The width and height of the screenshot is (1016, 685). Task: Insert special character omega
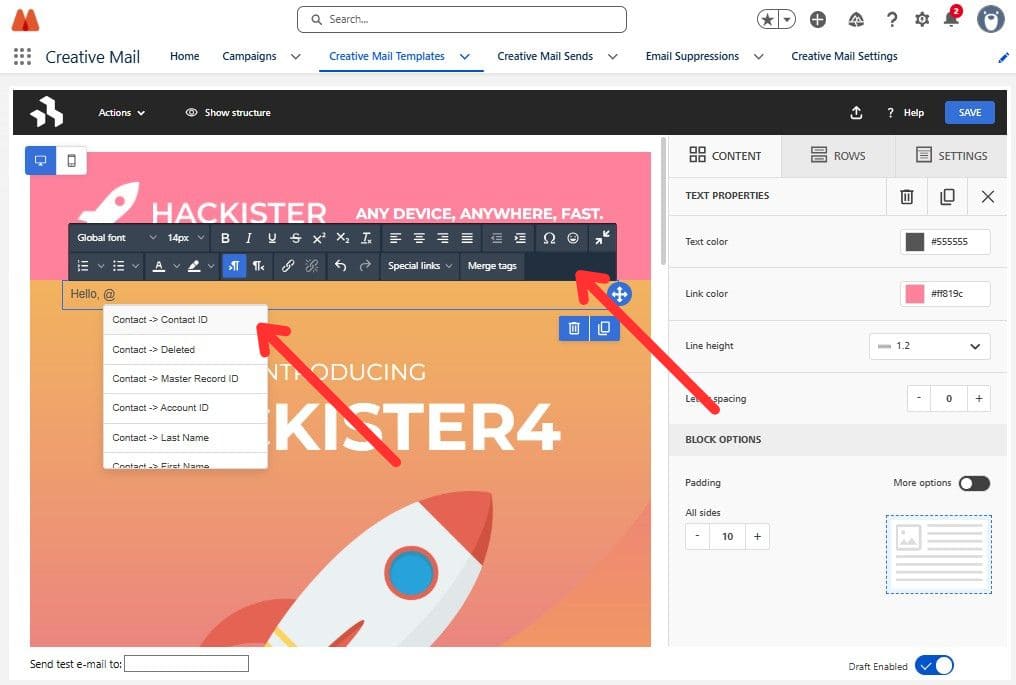tap(549, 238)
